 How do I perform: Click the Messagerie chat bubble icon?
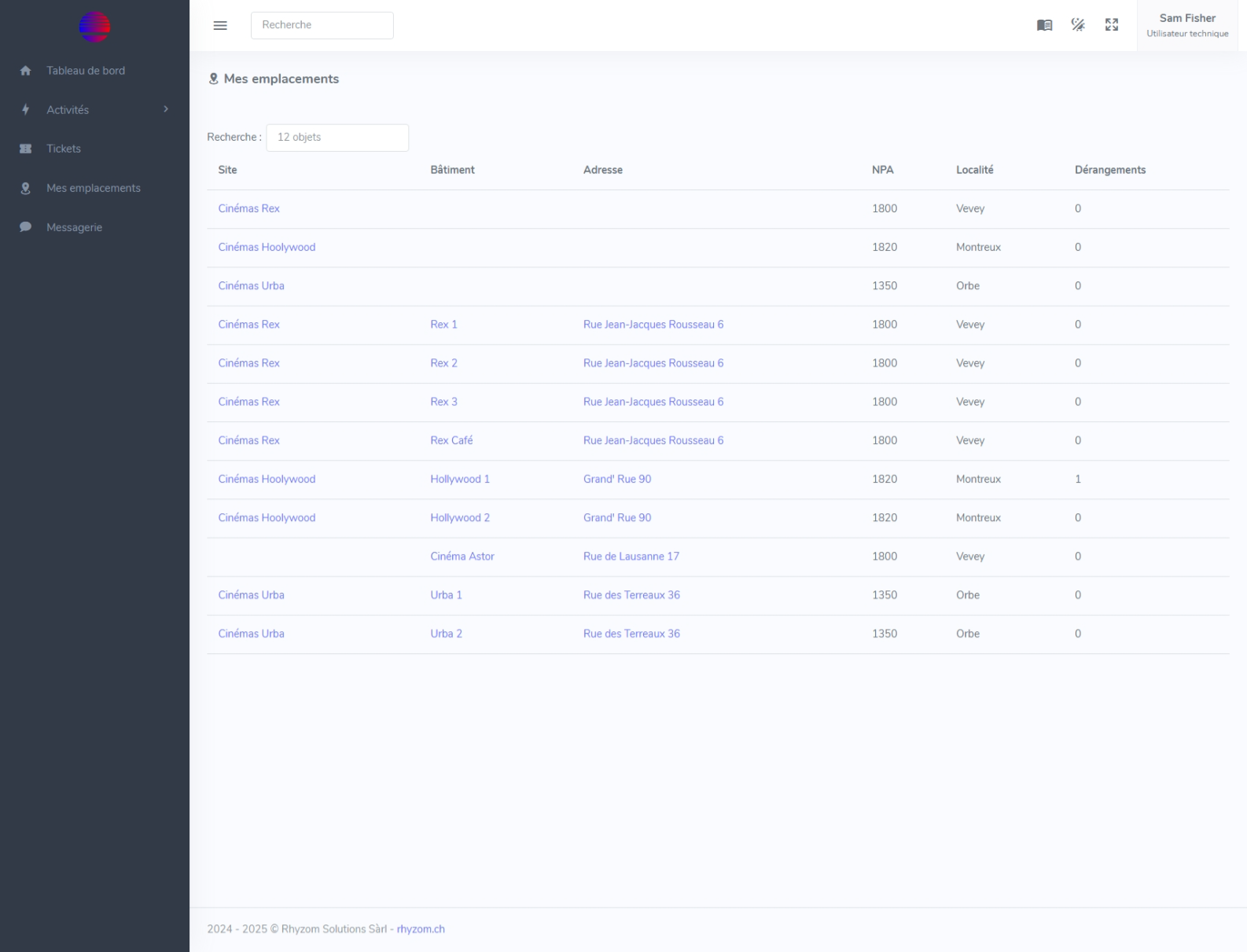coord(26,227)
